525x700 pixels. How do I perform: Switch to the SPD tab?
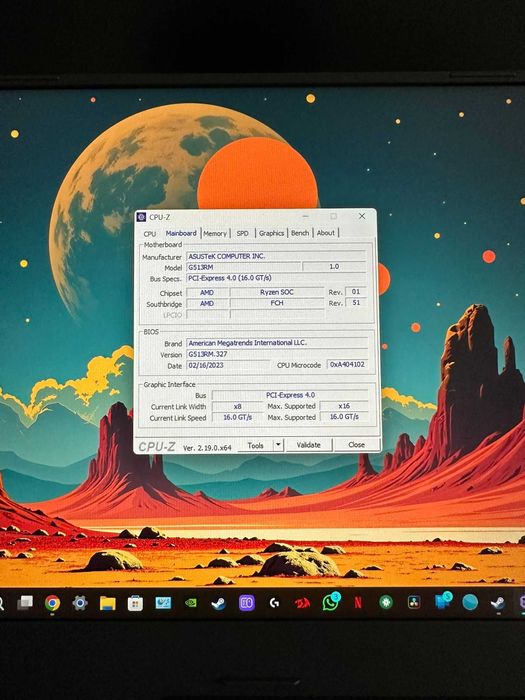click(242, 233)
